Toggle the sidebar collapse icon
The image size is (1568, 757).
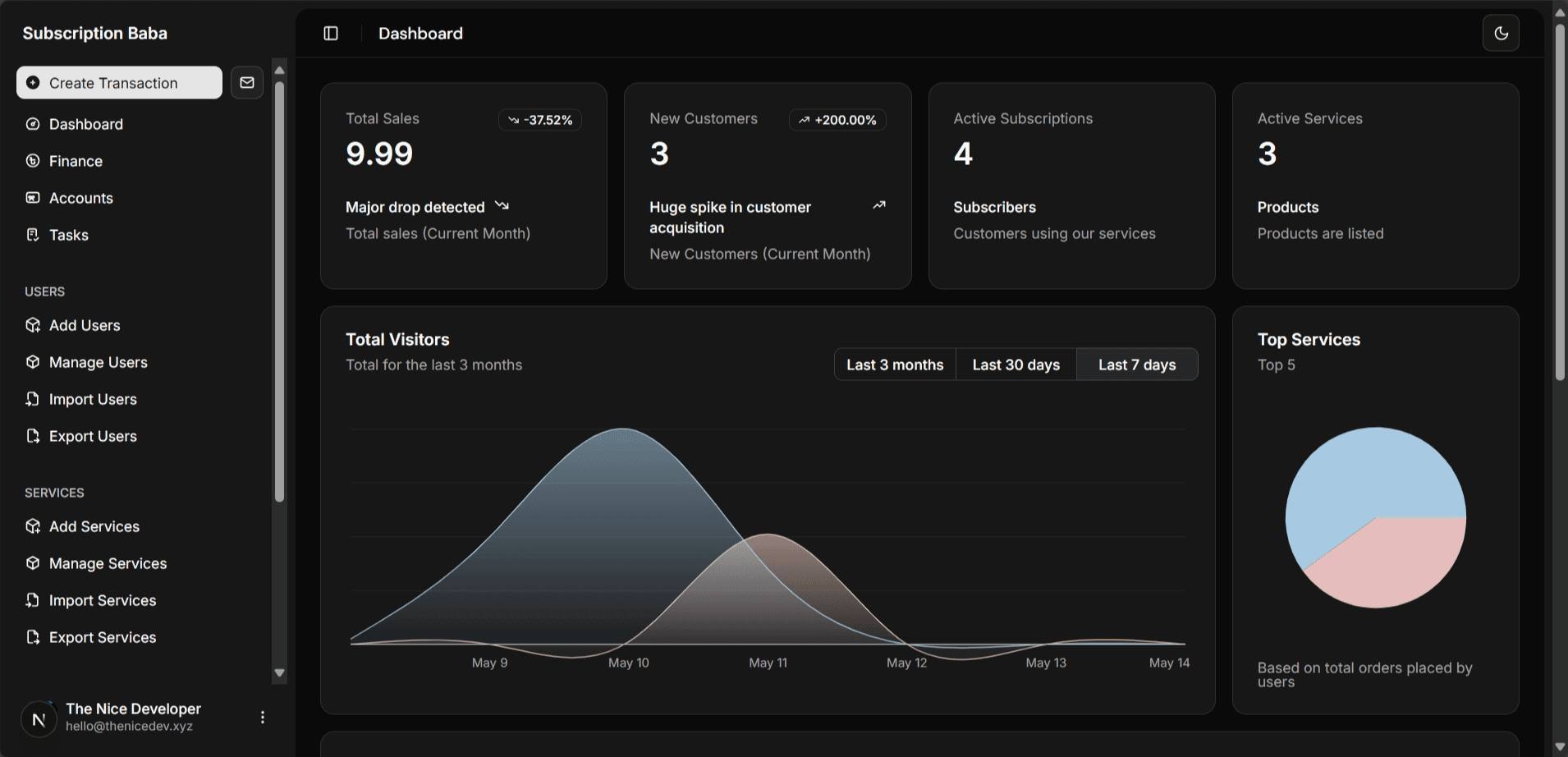(331, 34)
